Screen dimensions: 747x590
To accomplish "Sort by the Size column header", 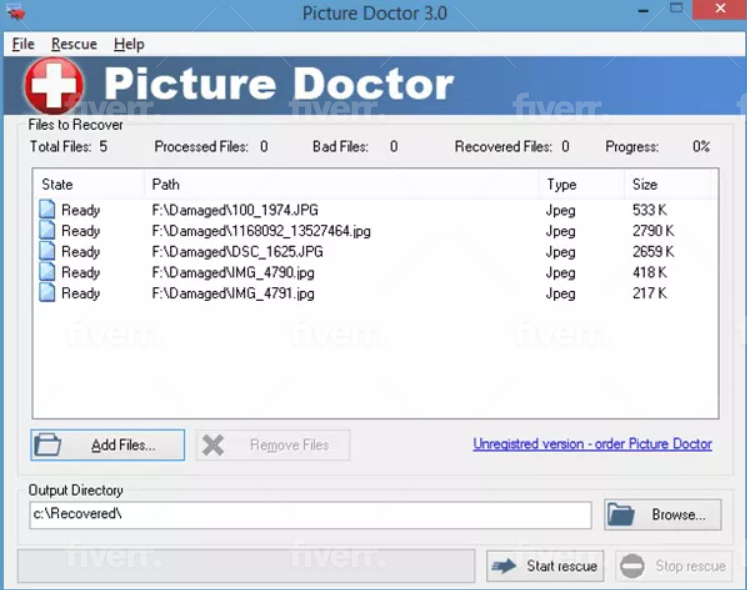I will (667, 184).
